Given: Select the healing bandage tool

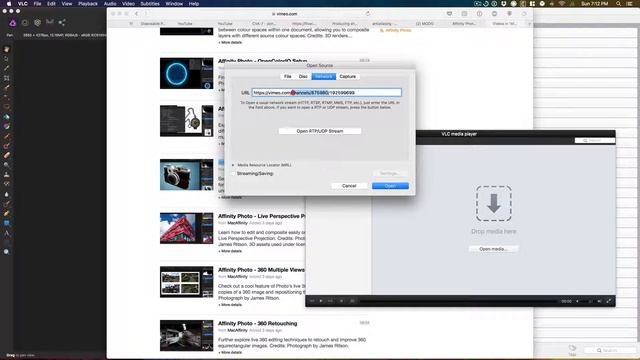Looking at the screenshot, I should [x=7, y=156].
